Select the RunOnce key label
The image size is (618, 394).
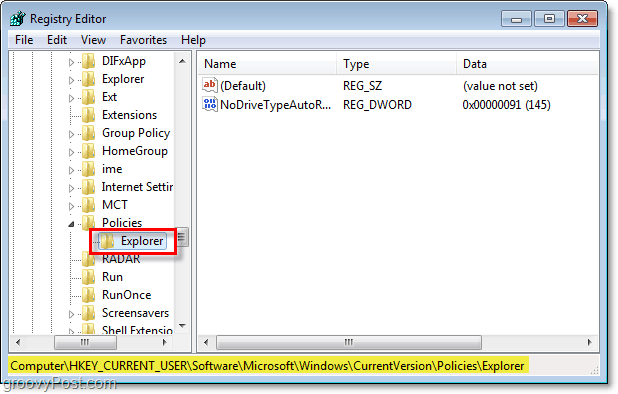click(x=127, y=295)
